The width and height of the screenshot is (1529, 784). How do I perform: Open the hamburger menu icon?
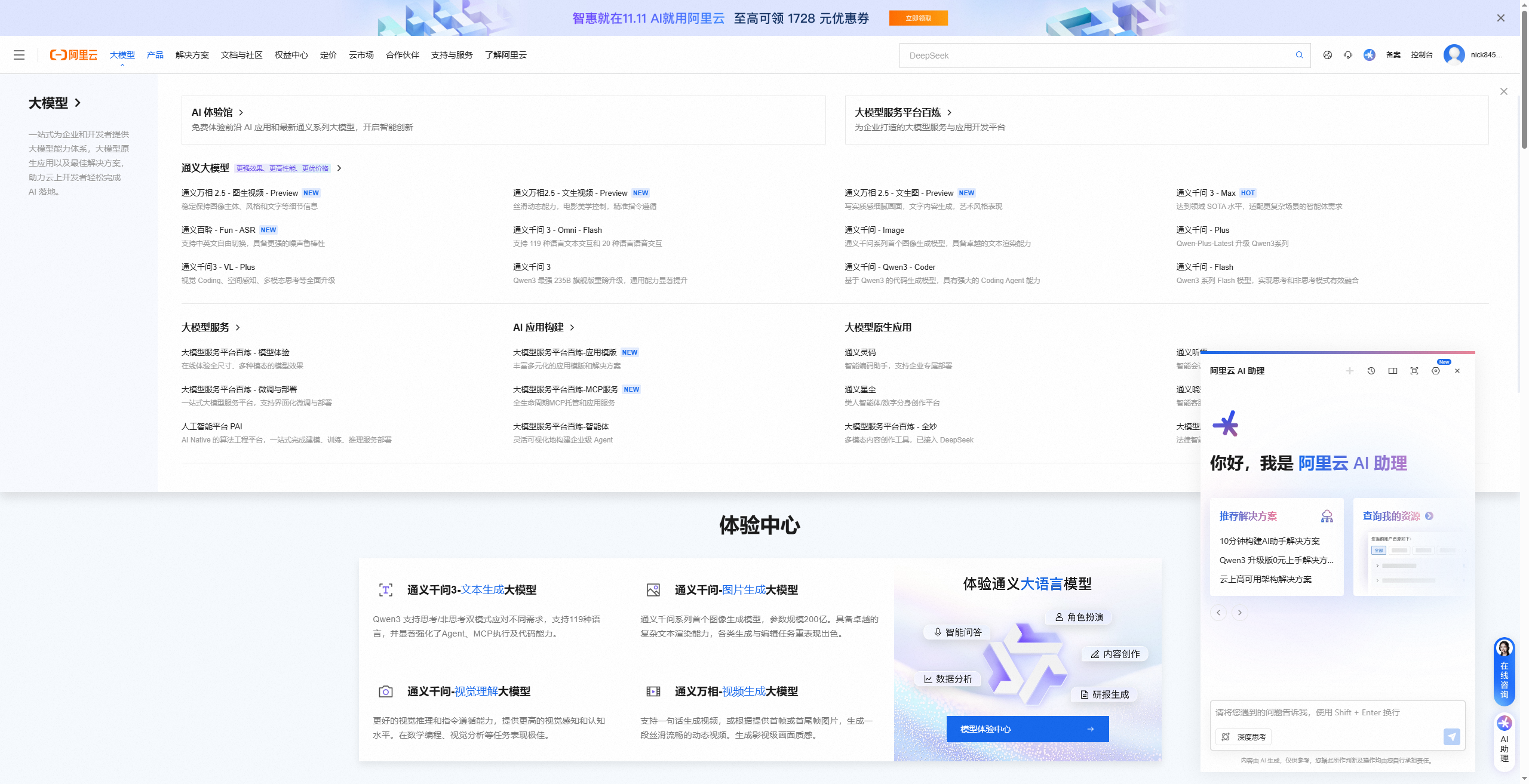pos(19,55)
